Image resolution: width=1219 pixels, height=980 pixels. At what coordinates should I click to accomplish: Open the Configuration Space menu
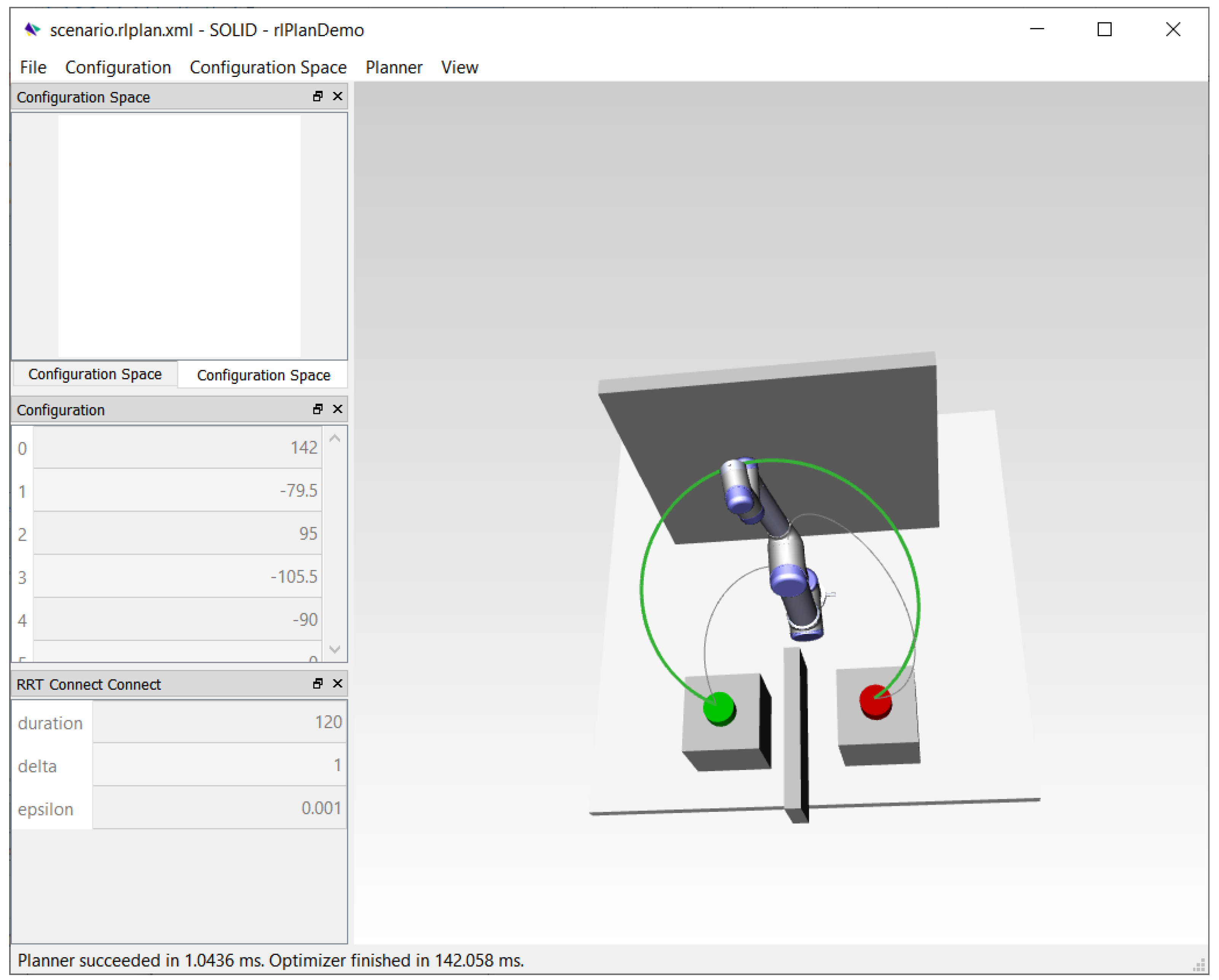[268, 67]
